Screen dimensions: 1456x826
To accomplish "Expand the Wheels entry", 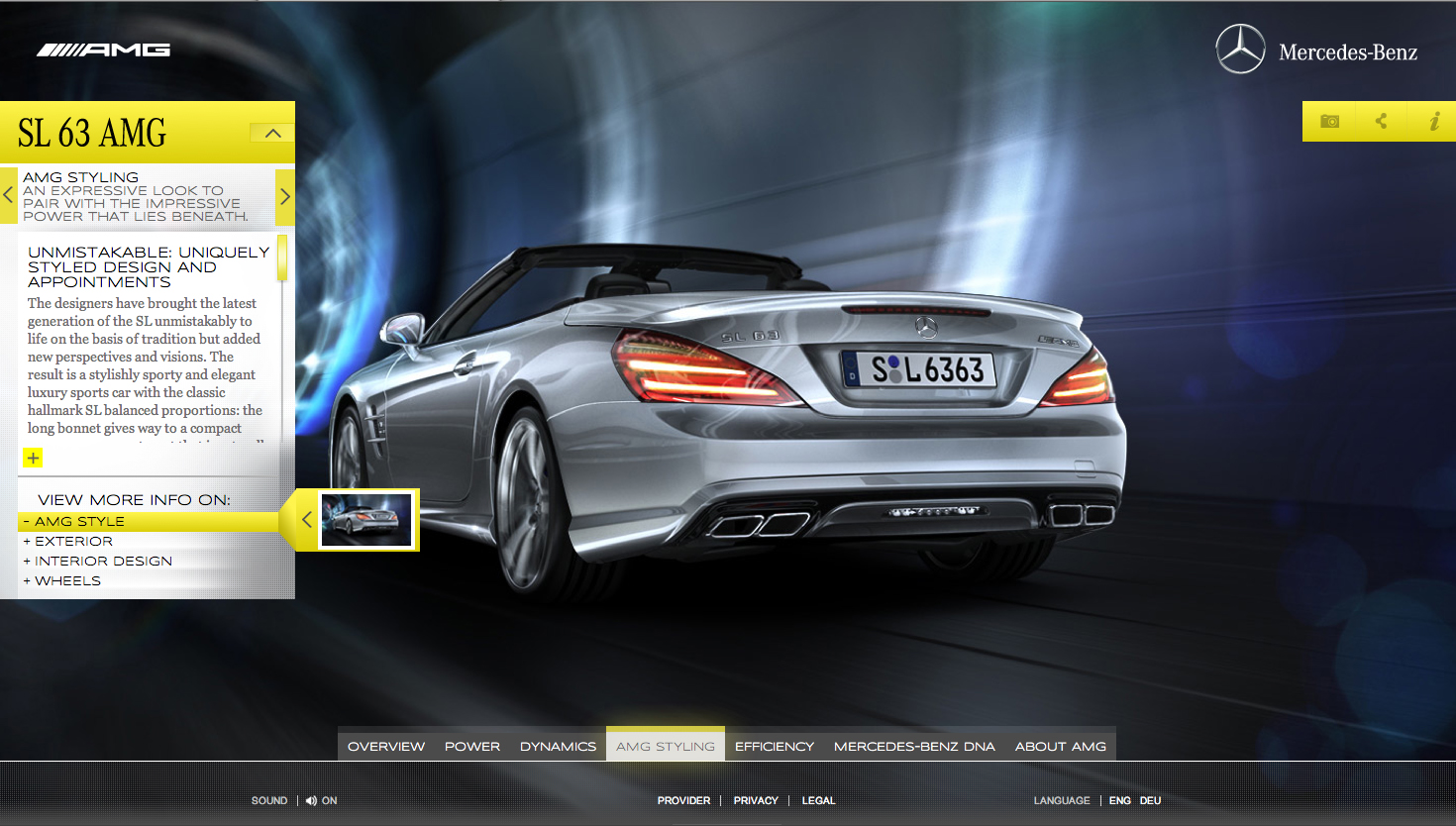I will point(61,581).
